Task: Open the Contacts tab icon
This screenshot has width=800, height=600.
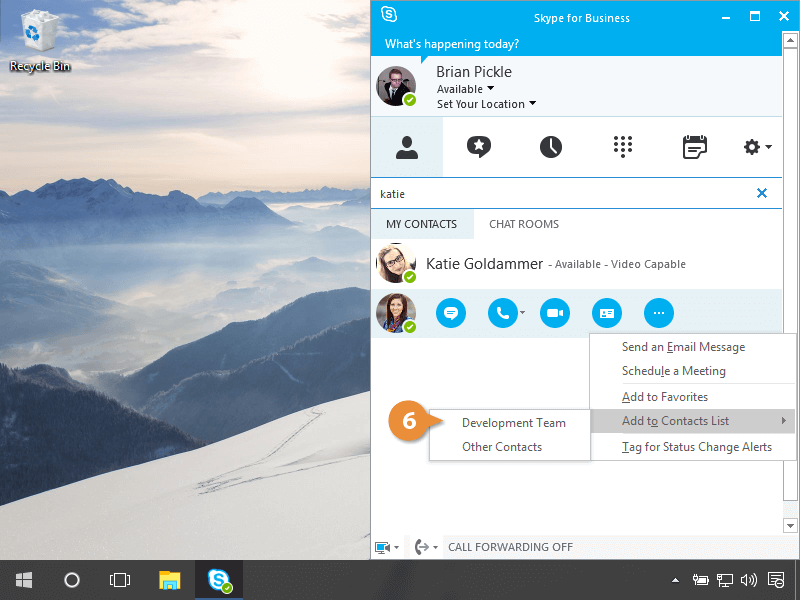Action: pos(406,147)
